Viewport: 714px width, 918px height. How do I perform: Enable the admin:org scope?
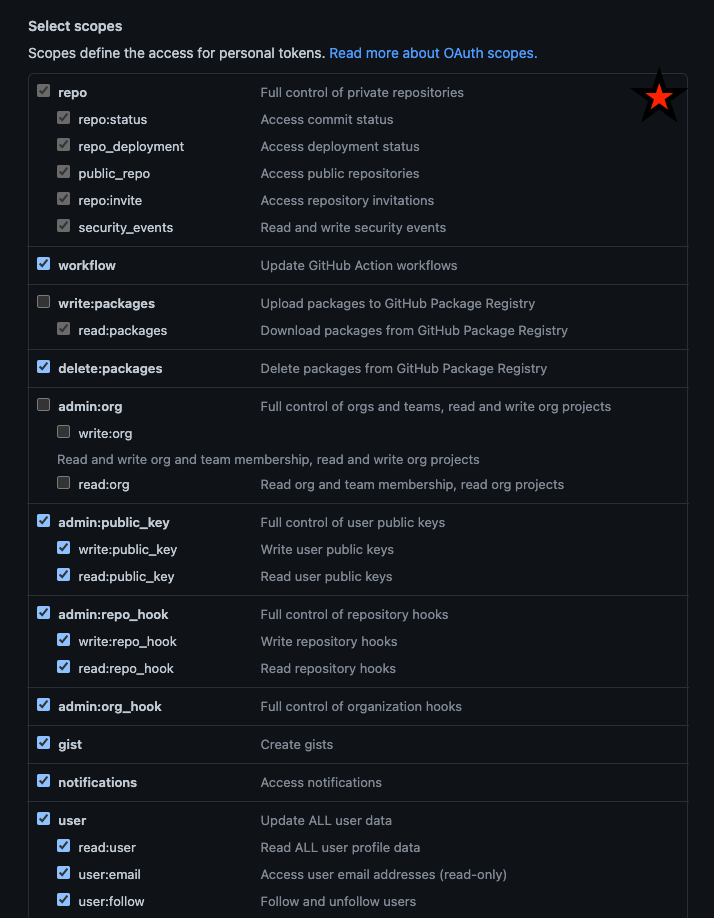click(x=43, y=404)
